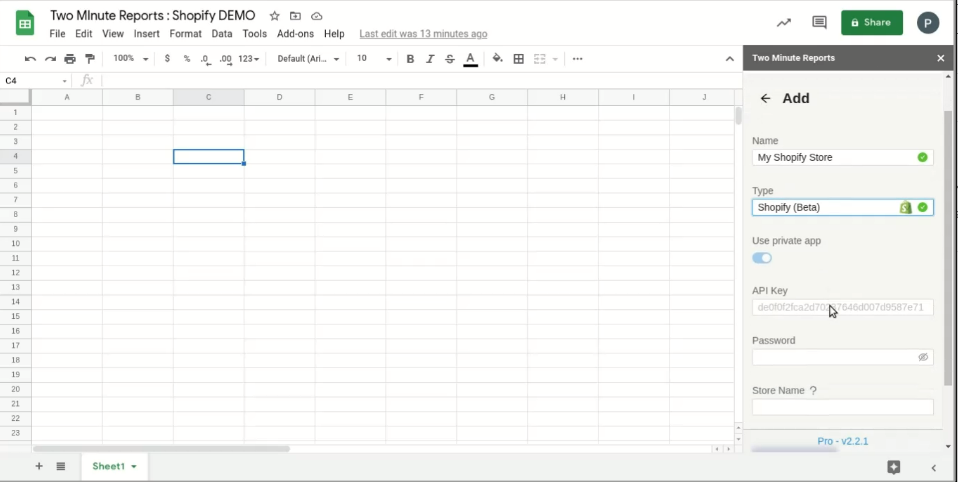Image resolution: width=958 pixels, height=482 pixels.
Task: Open the move to folder icon
Action: (295, 16)
